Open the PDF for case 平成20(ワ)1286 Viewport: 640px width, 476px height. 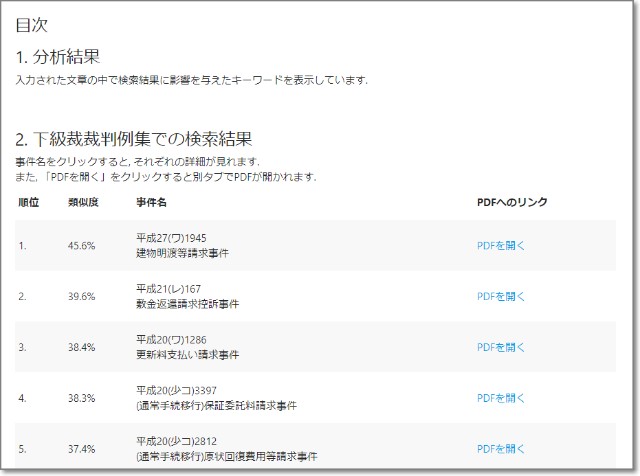point(500,347)
